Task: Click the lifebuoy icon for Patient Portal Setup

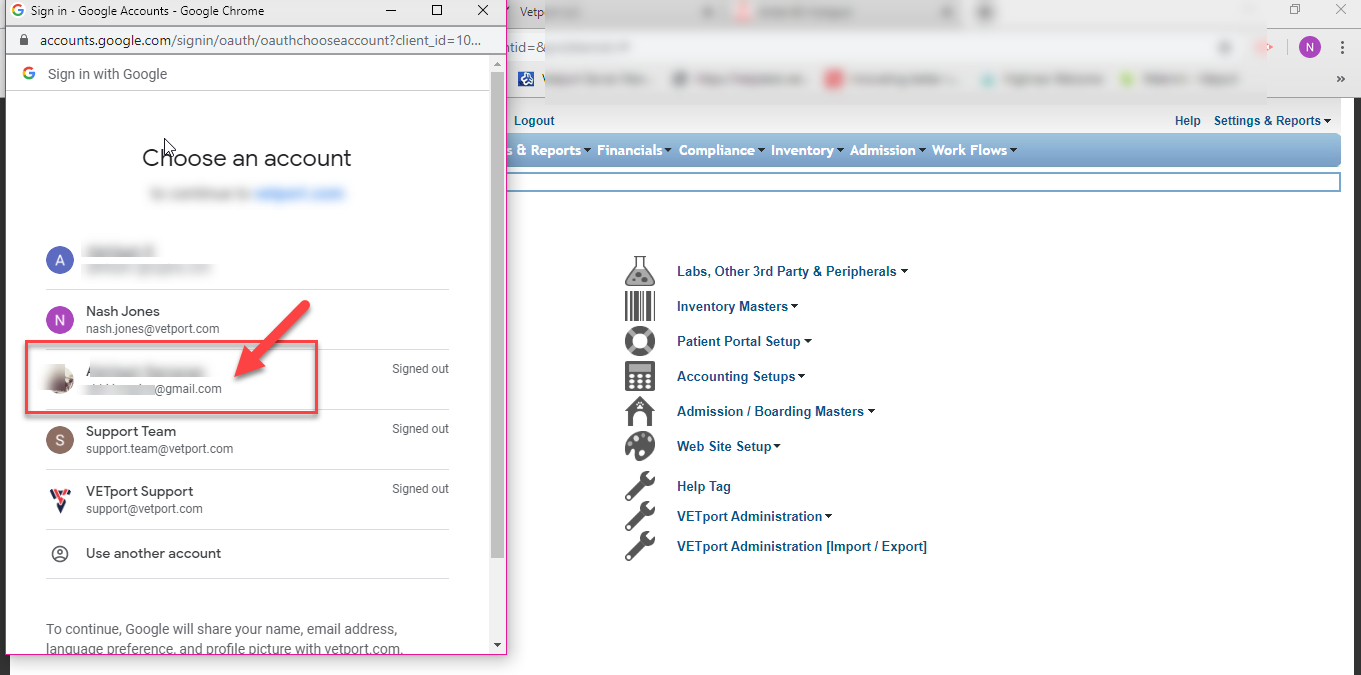Action: point(639,341)
